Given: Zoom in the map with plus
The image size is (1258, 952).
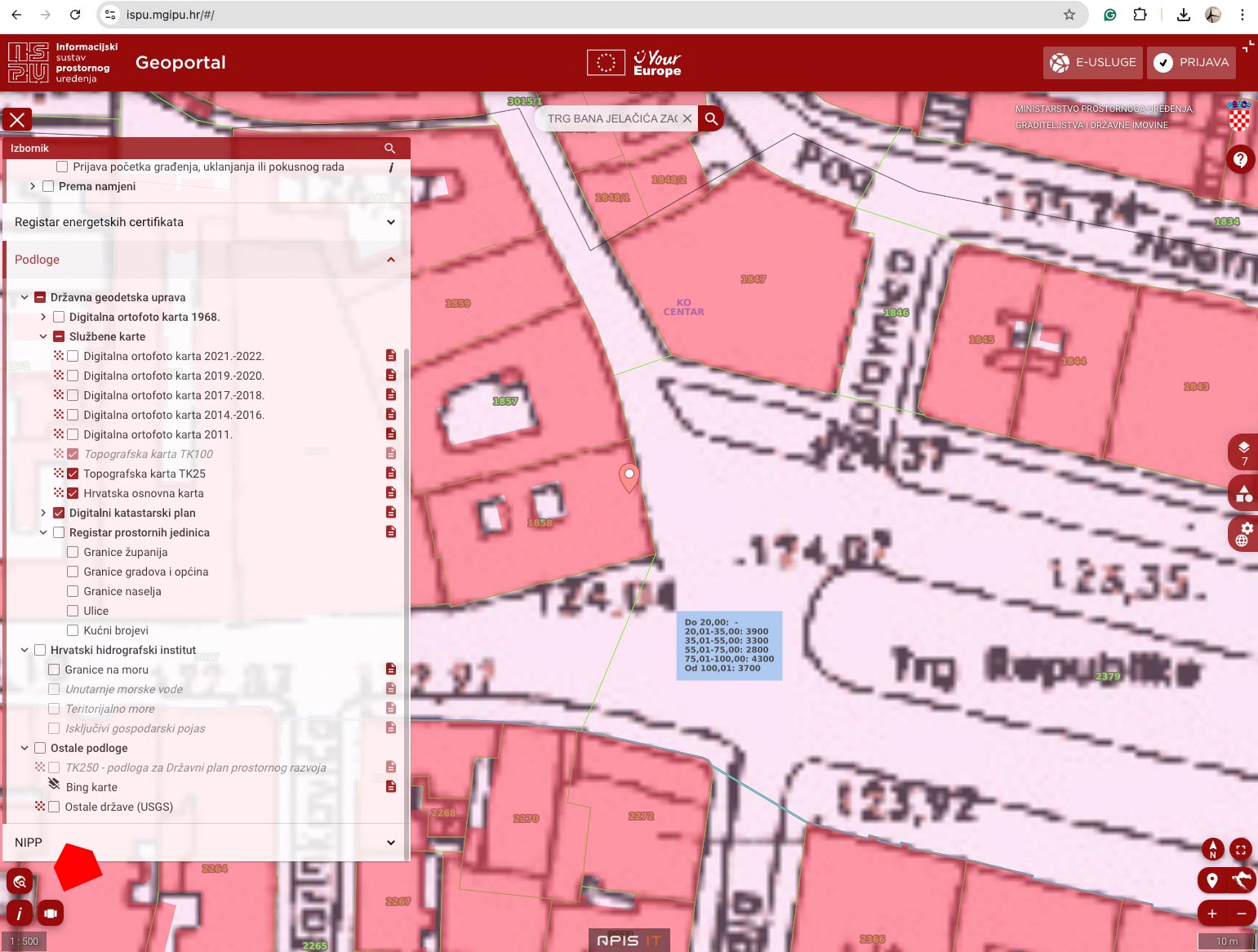Looking at the screenshot, I should (x=1212, y=914).
